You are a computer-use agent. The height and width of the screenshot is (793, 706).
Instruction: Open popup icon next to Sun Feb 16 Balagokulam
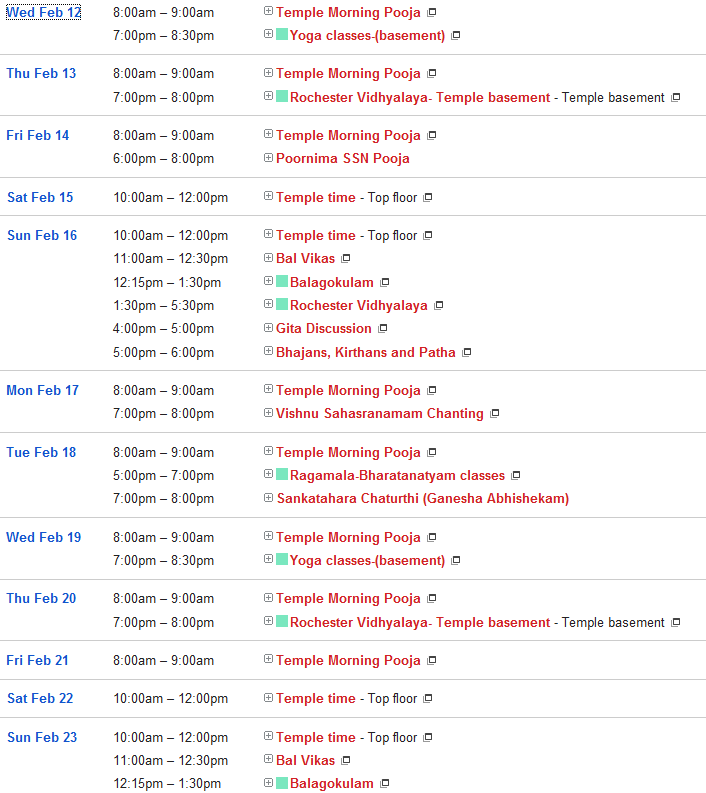(x=385, y=283)
